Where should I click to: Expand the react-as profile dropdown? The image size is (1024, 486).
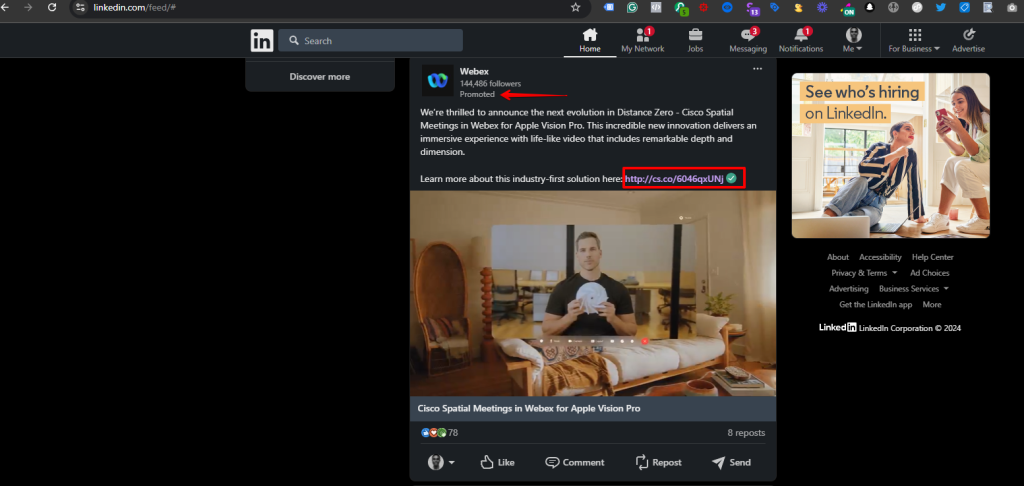point(441,462)
